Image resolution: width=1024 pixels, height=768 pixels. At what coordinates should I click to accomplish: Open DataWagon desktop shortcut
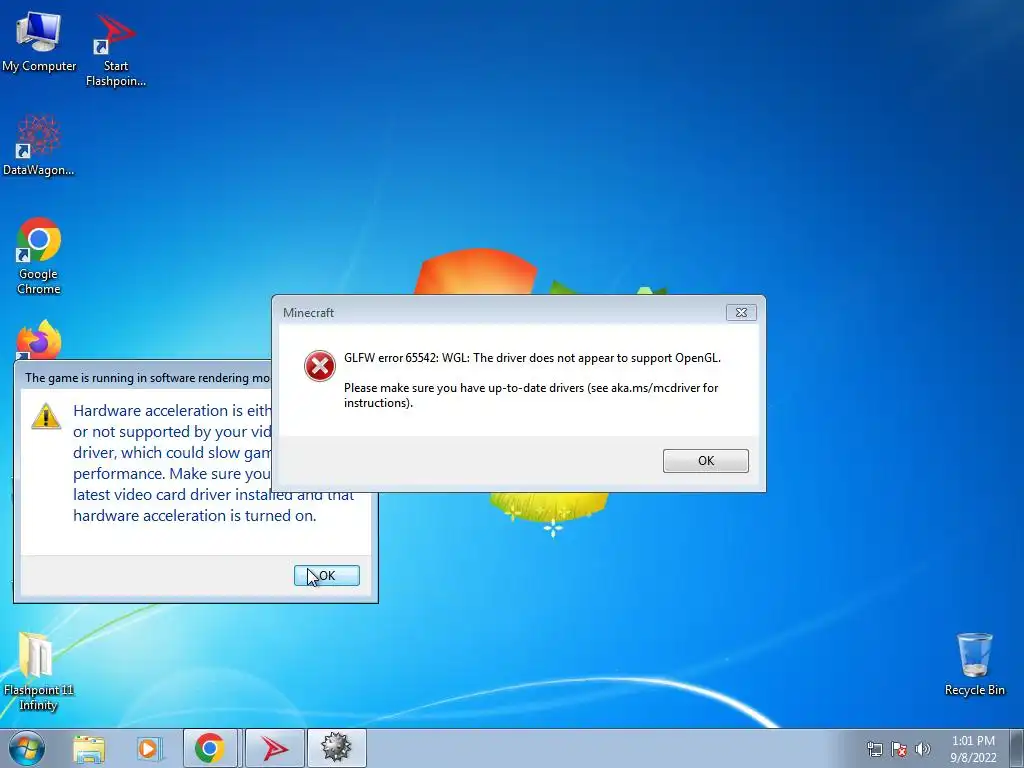tap(39, 146)
